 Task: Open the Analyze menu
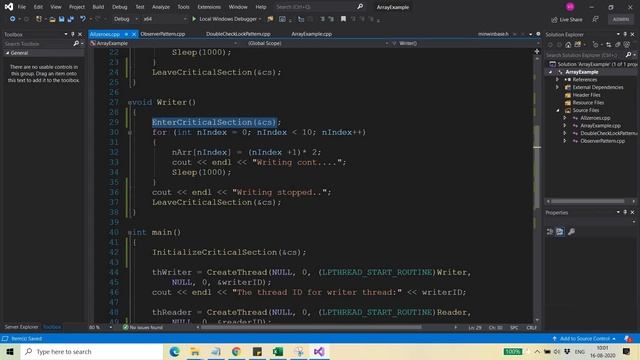[x=161, y=7]
